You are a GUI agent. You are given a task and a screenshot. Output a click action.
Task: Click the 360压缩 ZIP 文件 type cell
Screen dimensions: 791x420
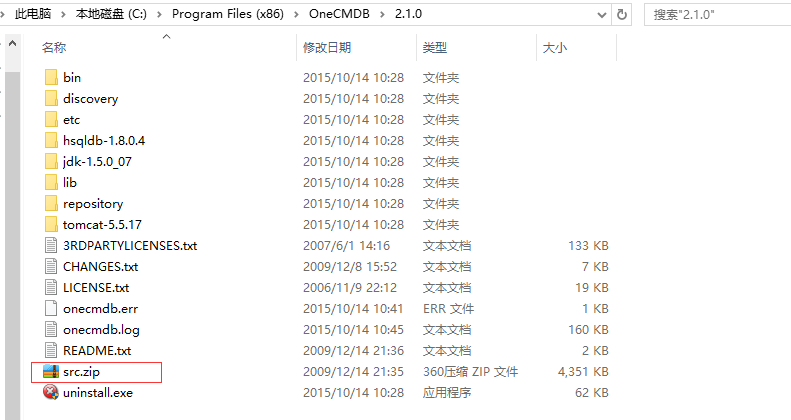[470, 372]
